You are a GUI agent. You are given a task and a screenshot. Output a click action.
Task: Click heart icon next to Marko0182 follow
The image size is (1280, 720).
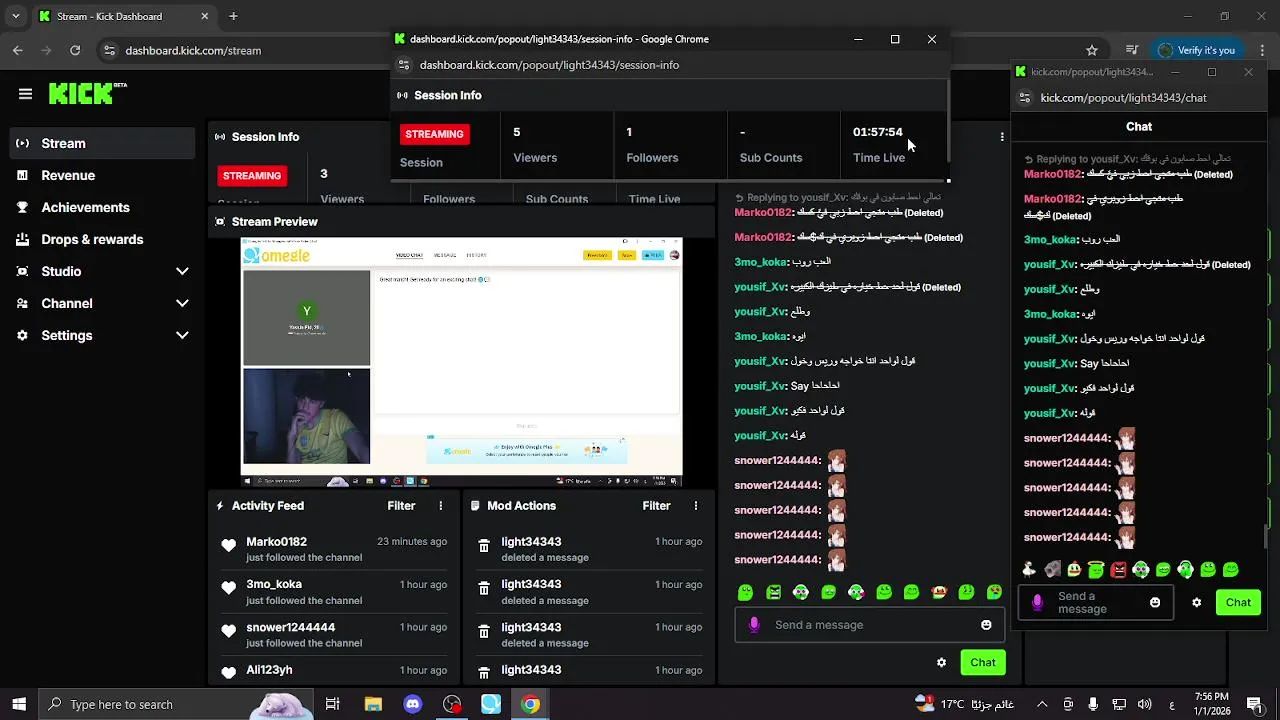coord(229,546)
